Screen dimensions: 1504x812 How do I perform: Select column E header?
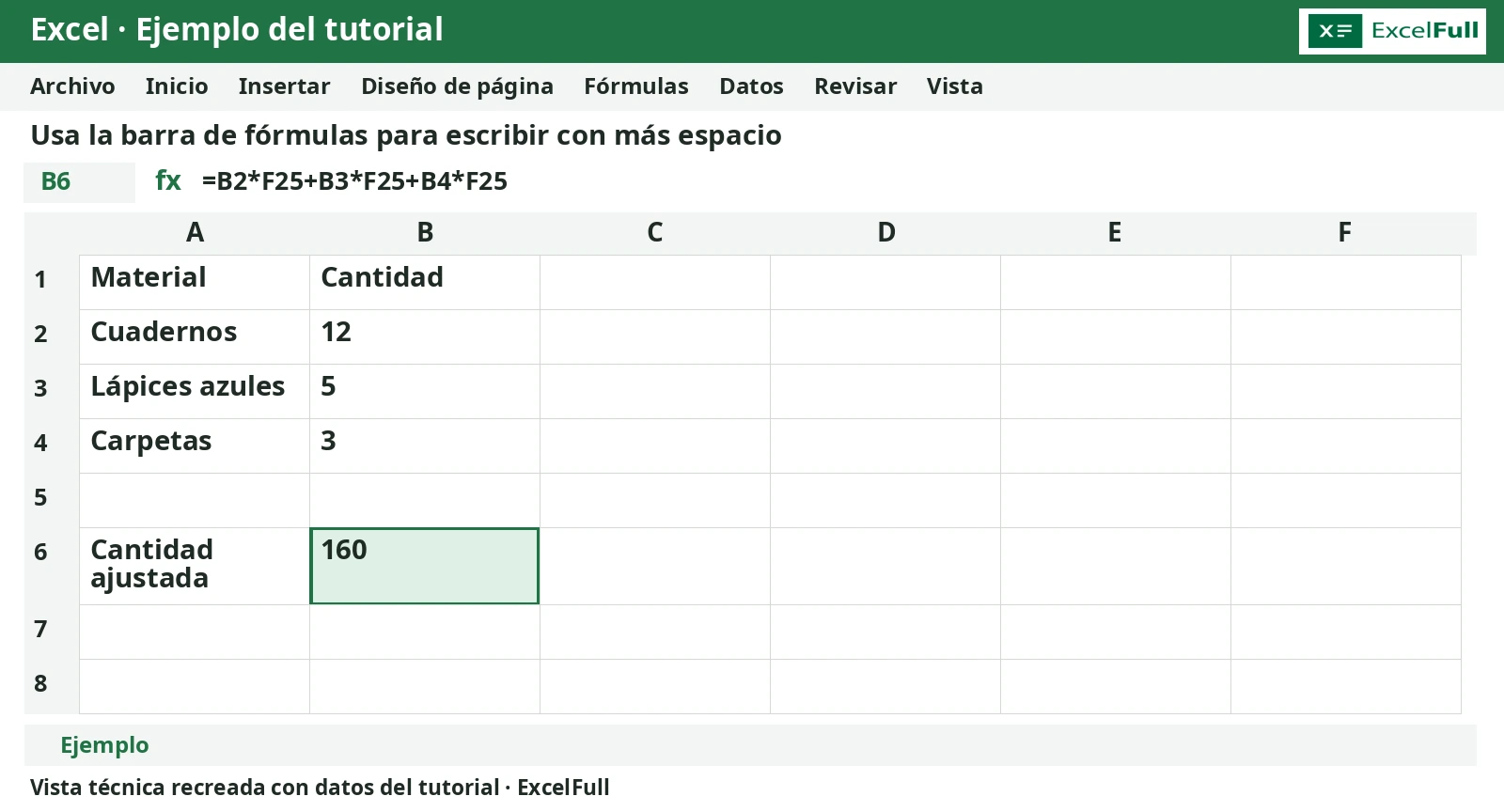pos(1116,233)
